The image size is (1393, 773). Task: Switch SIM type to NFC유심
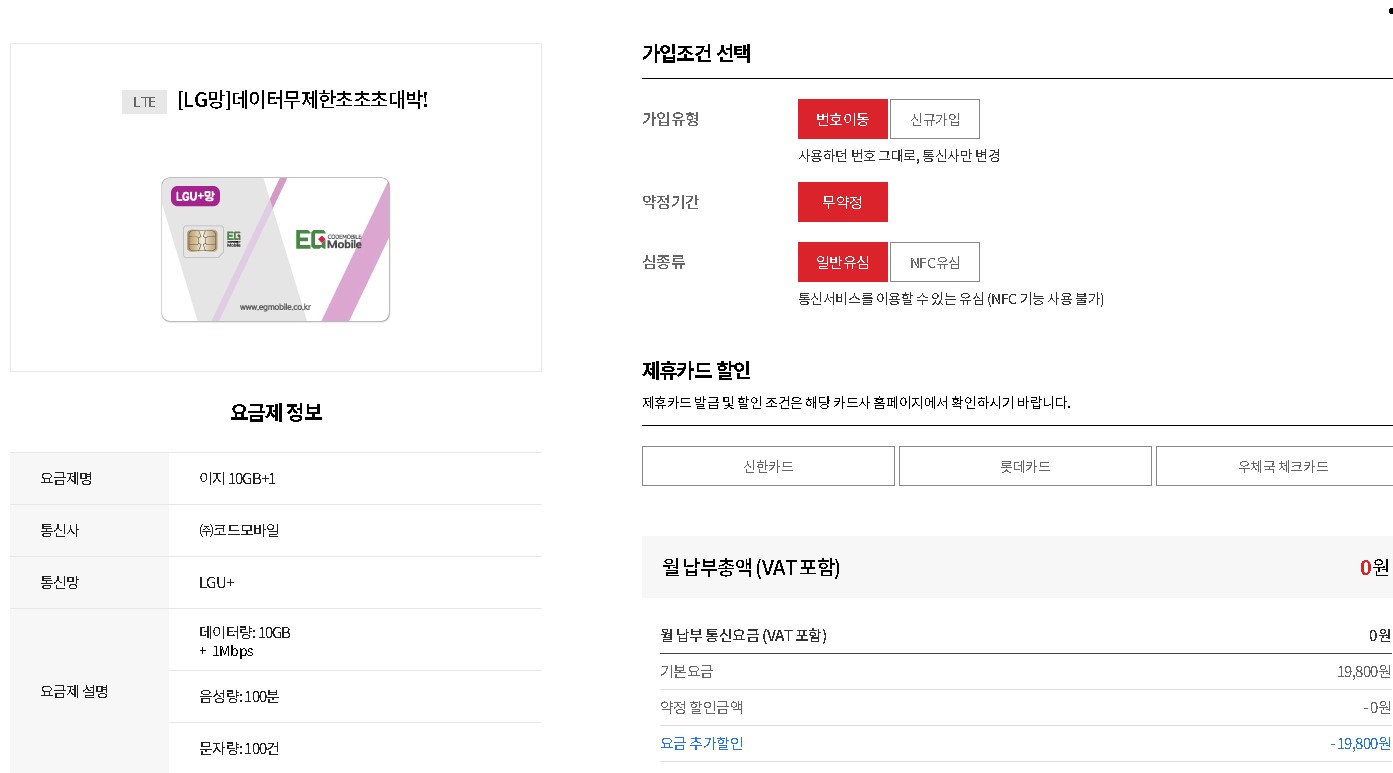(x=934, y=261)
